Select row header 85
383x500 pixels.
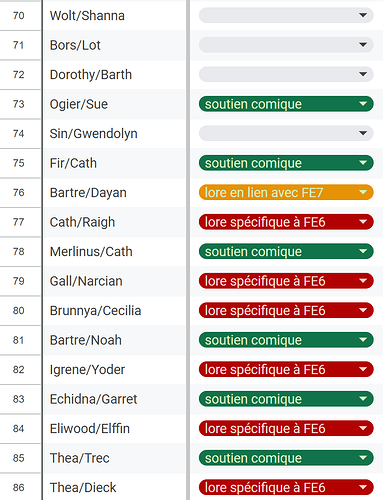19,458
